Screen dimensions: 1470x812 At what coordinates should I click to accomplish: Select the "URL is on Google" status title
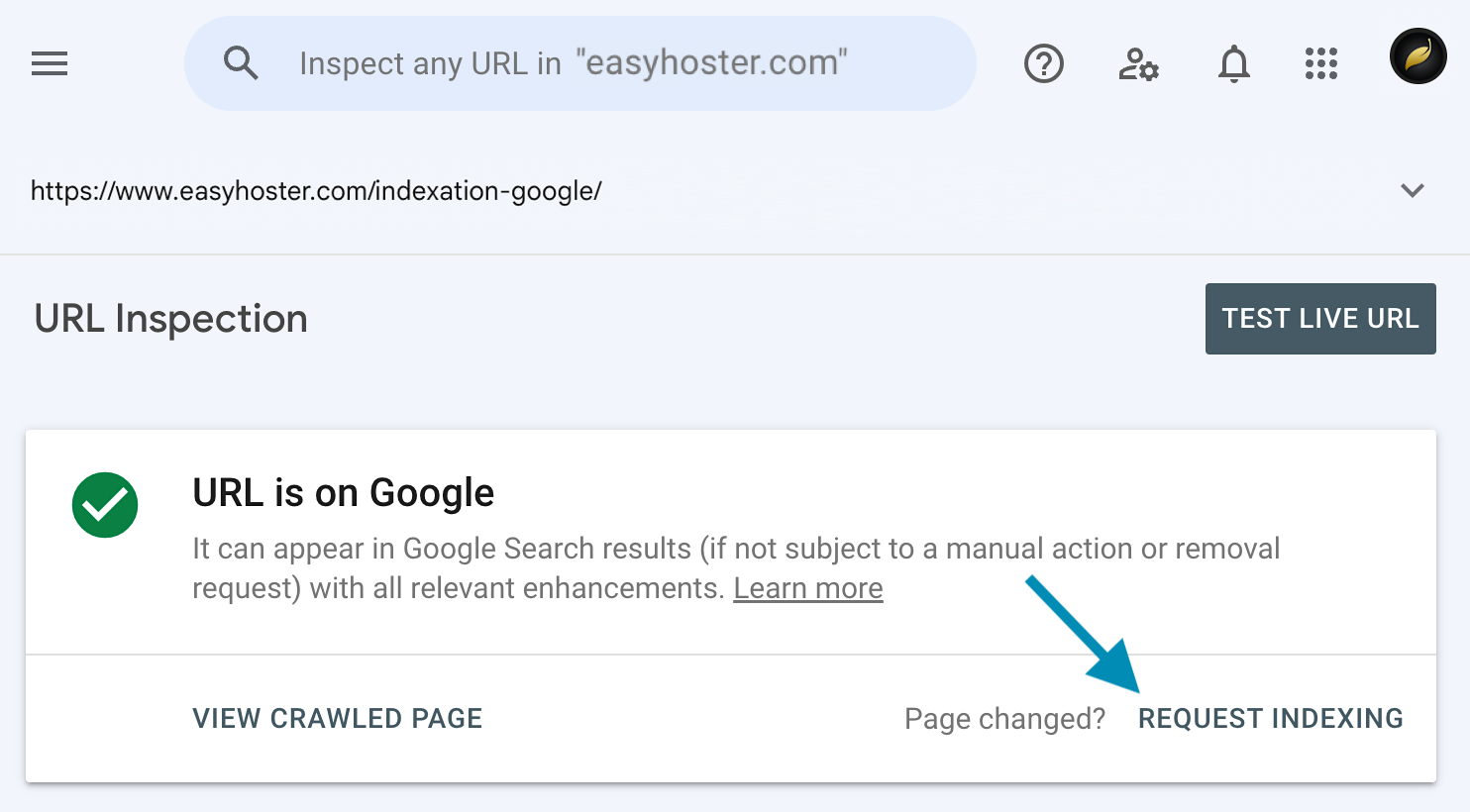point(343,492)
